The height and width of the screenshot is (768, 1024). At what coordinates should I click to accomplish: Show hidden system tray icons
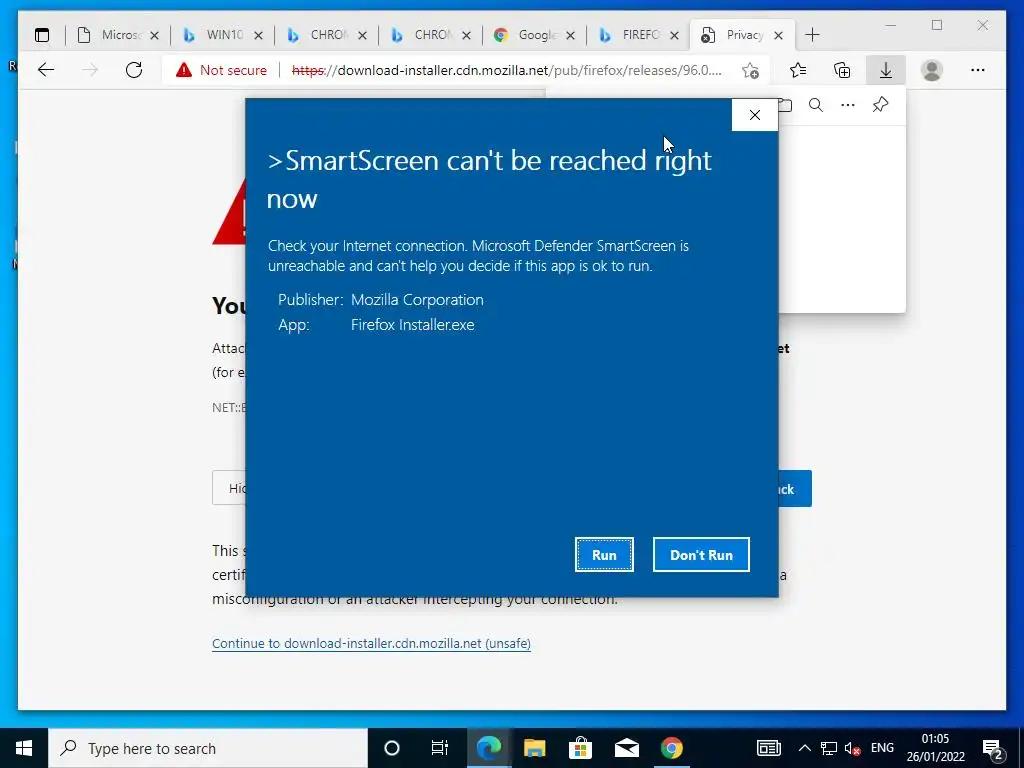(805, 748)
